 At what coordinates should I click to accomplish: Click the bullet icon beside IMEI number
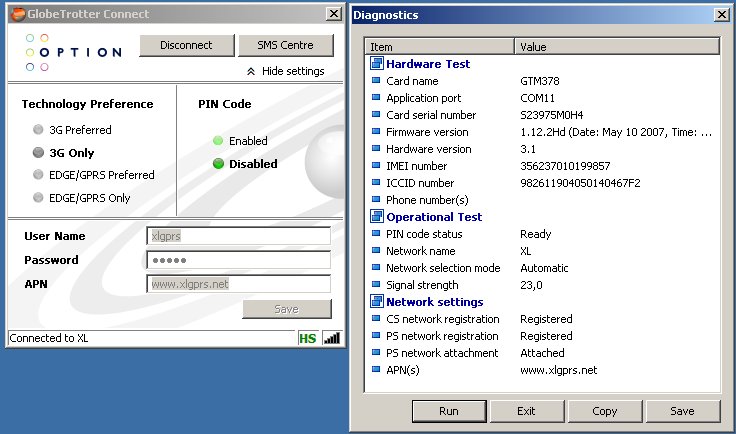pyautogui.click(x=376, y=166)
